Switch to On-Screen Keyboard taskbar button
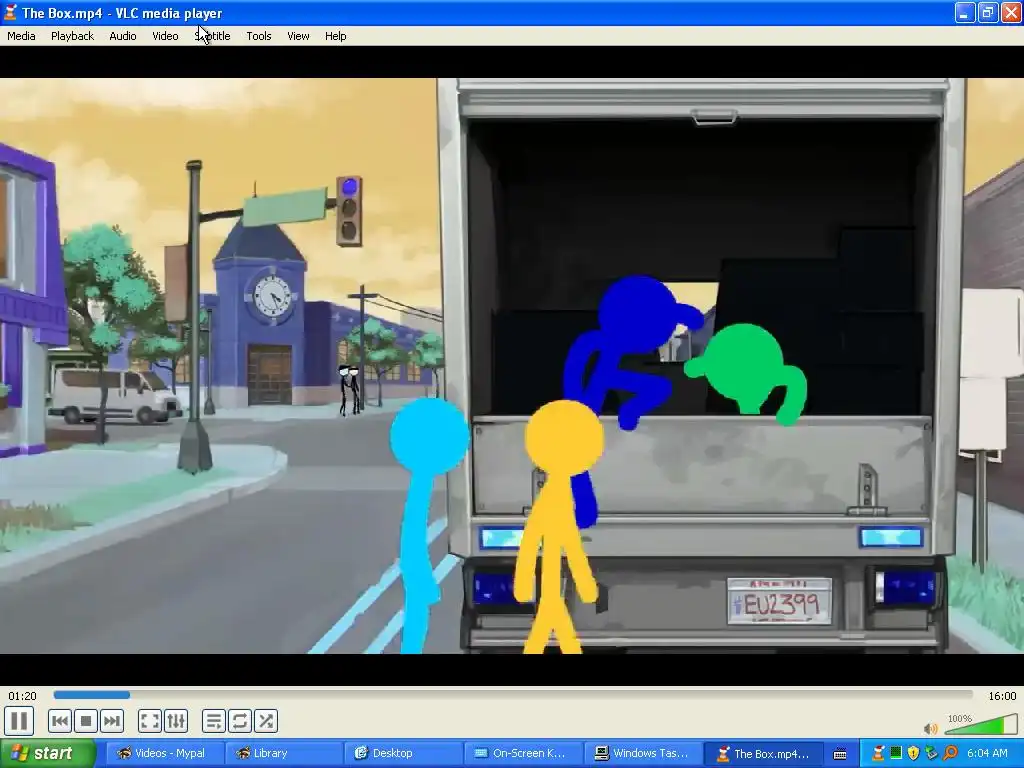The width and height of the screenshot is (1024, 768). coord(523,753)
